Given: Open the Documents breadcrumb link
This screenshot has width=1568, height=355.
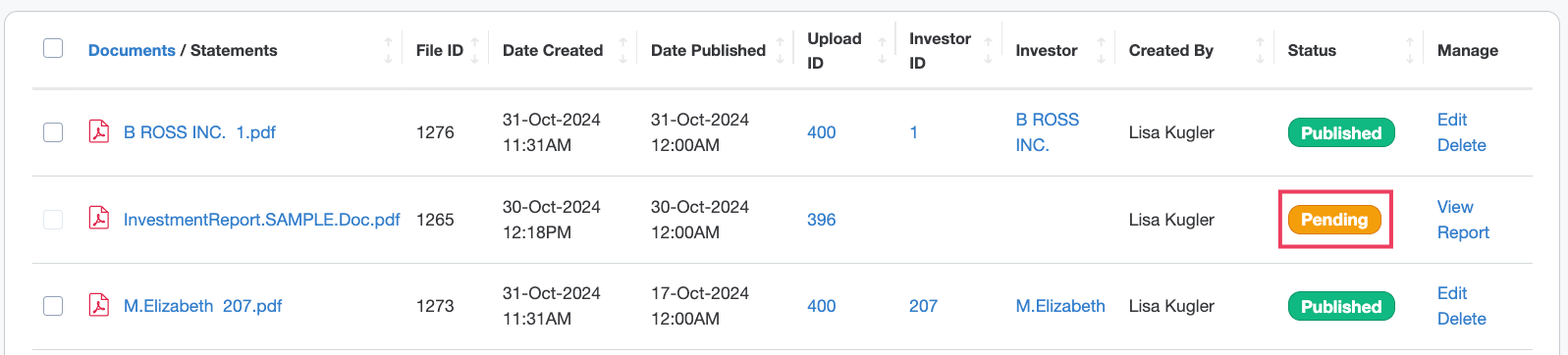Looking at the screenshot, I should click(132, 50).
